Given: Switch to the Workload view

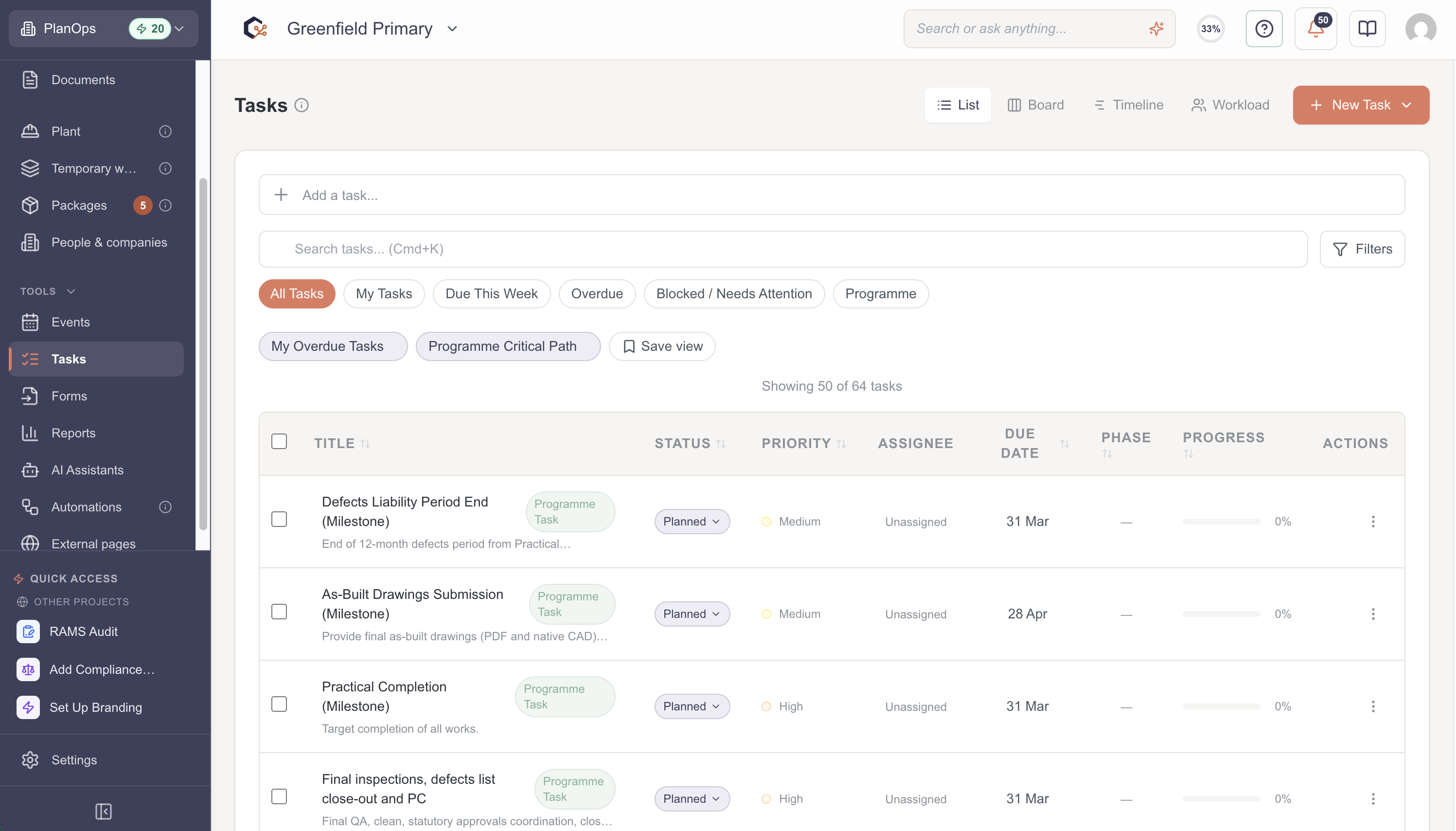Looking at the screenshot, I should click(x=1230, y=105).
